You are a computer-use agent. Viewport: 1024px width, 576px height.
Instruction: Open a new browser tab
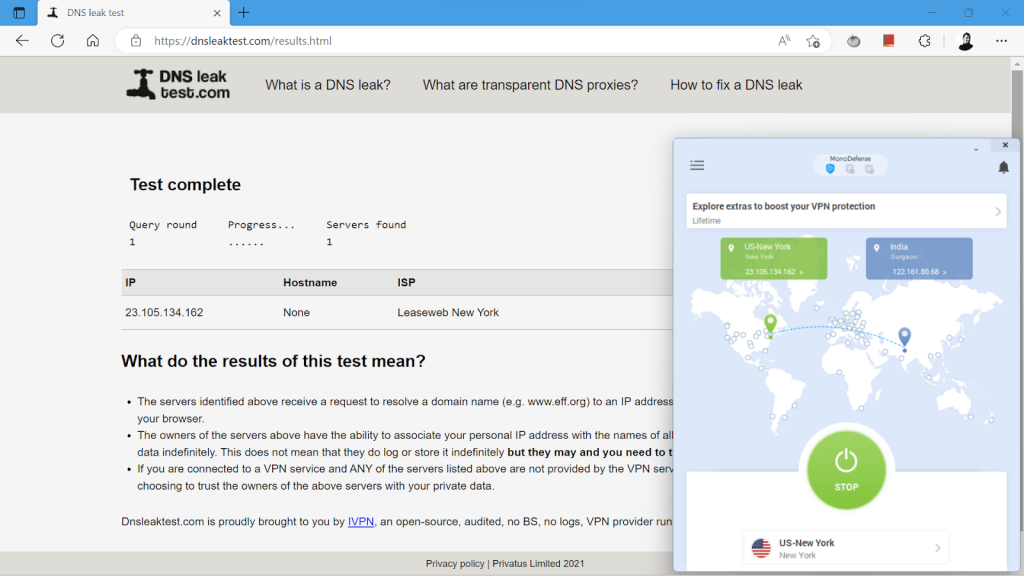[244, 12]
